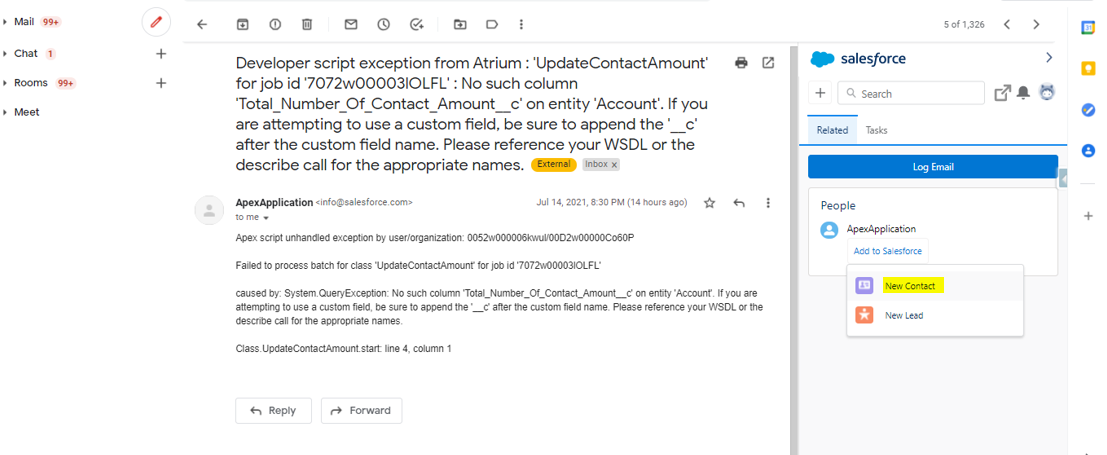Choose New Contact from the menu

click(x=910, y=286)
